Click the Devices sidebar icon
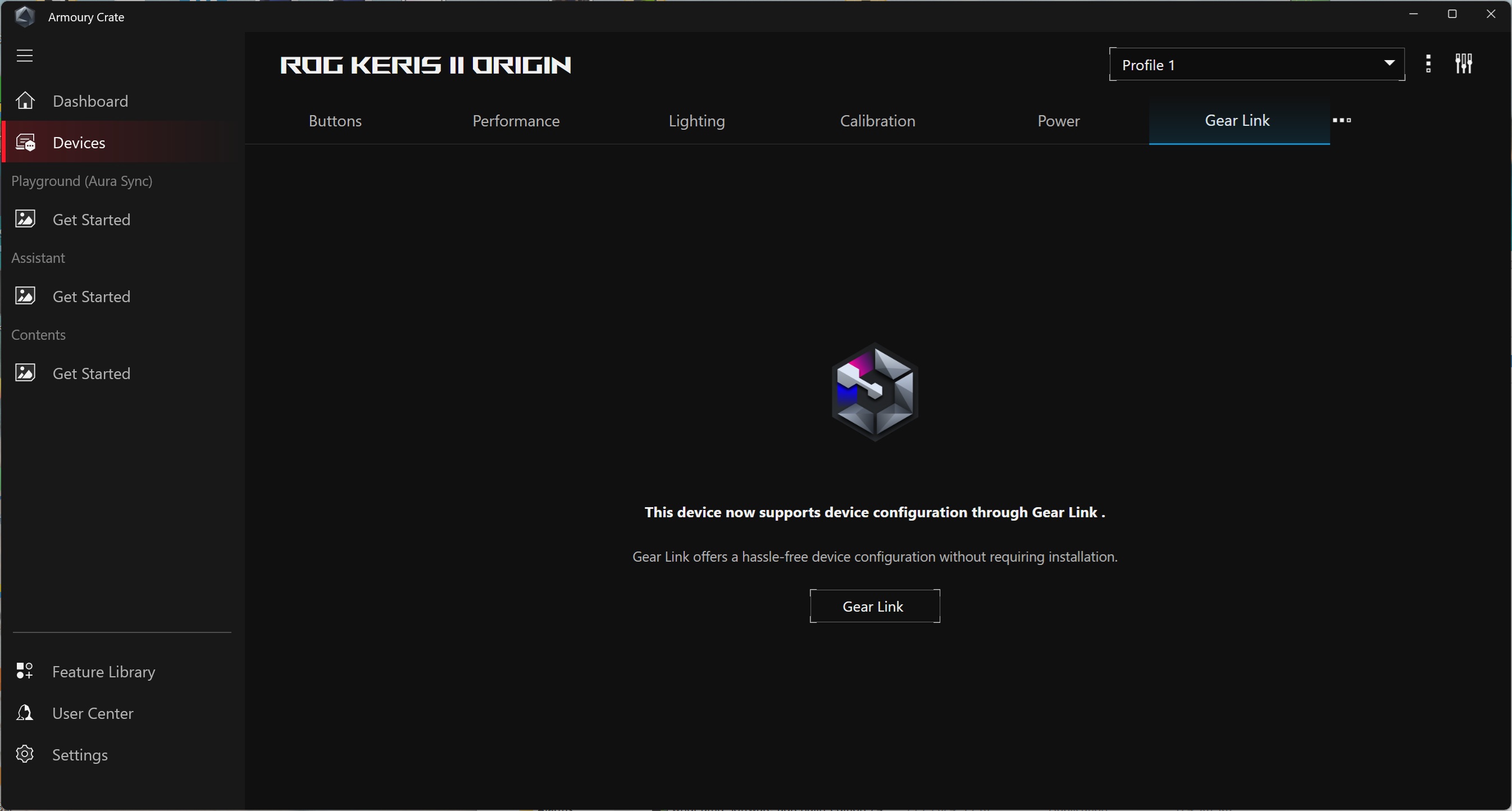Image resolution: width=1512 pixels, height=811 pixels. [x=25, y=143]
